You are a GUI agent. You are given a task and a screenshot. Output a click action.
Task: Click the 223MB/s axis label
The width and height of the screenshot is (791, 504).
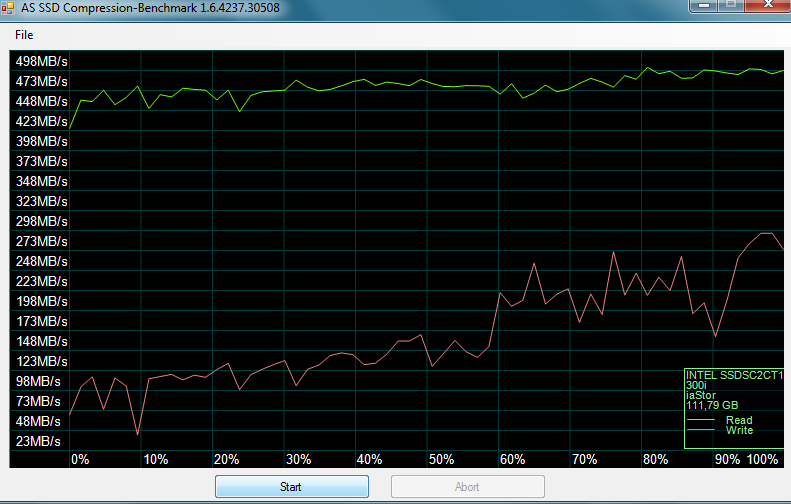click(x=41, y=282)
